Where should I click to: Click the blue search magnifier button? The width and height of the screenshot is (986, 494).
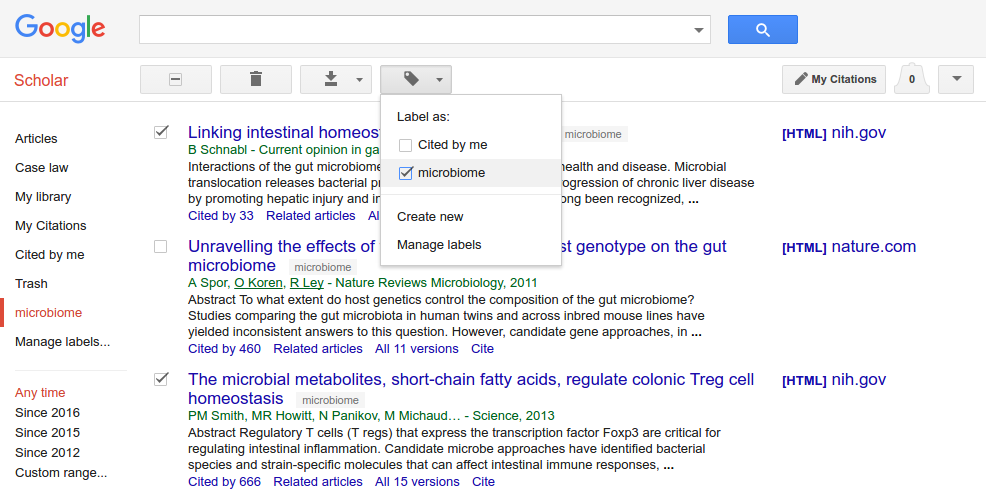click(x=762, y=30)
